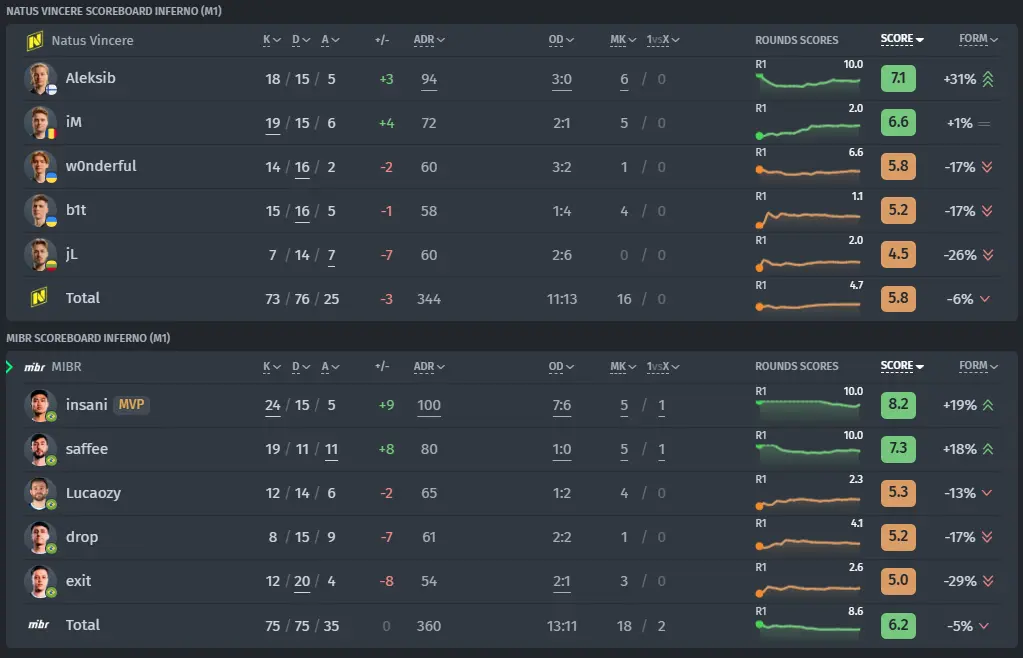Click iM's kills value 19
Image resolution: width=1023 pixels, height=658 pixels.
point(273,123)
